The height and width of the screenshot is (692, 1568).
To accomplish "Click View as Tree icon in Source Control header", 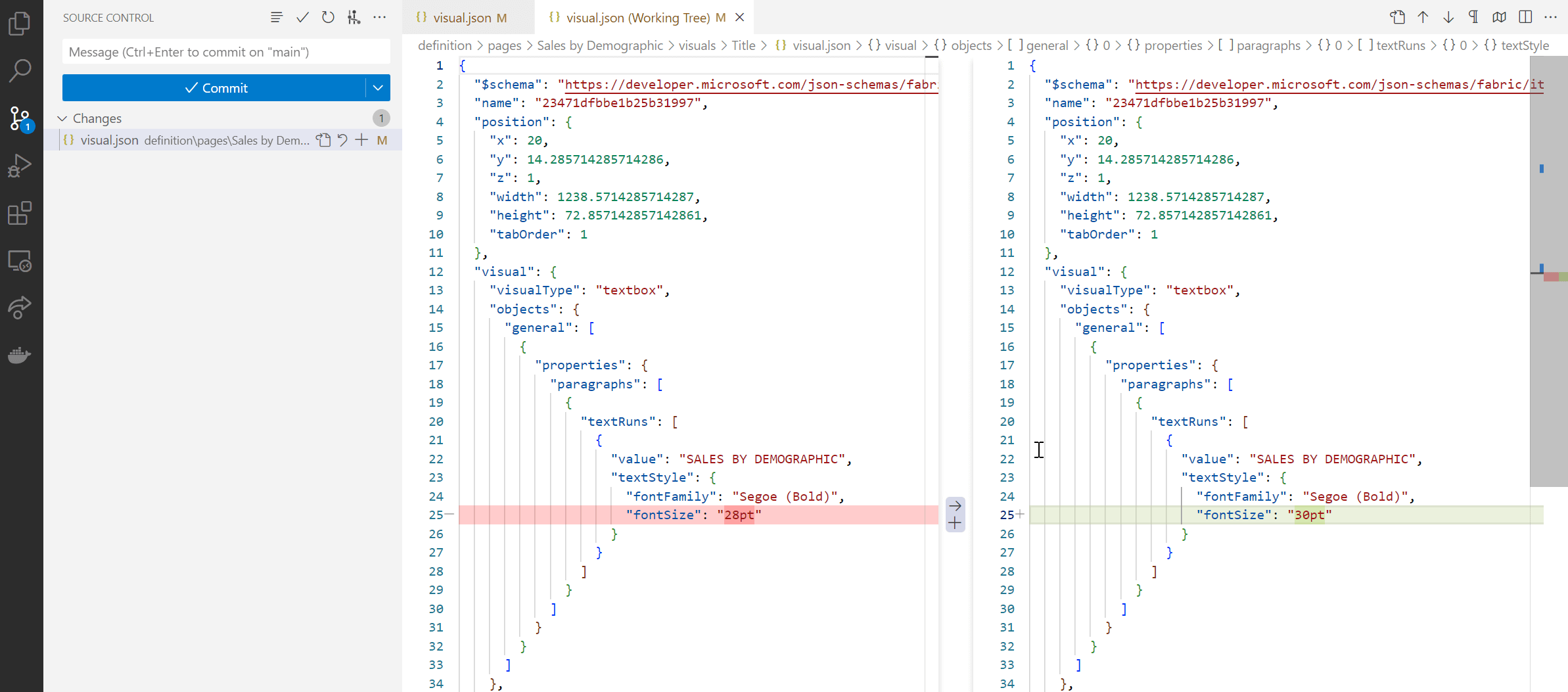I will click(277, 18).
